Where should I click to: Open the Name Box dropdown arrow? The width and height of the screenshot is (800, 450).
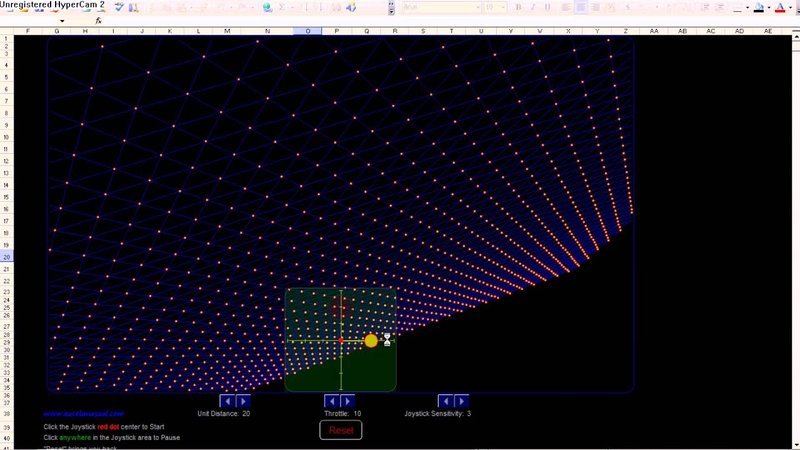point(62,21)
